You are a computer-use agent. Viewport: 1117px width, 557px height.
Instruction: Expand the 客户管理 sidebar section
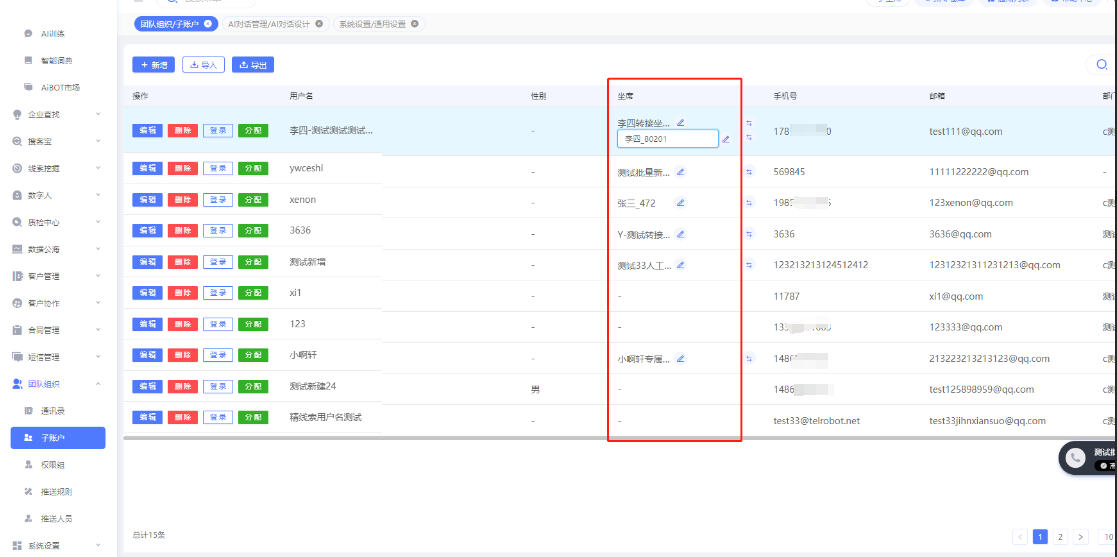tap(58, 276)
